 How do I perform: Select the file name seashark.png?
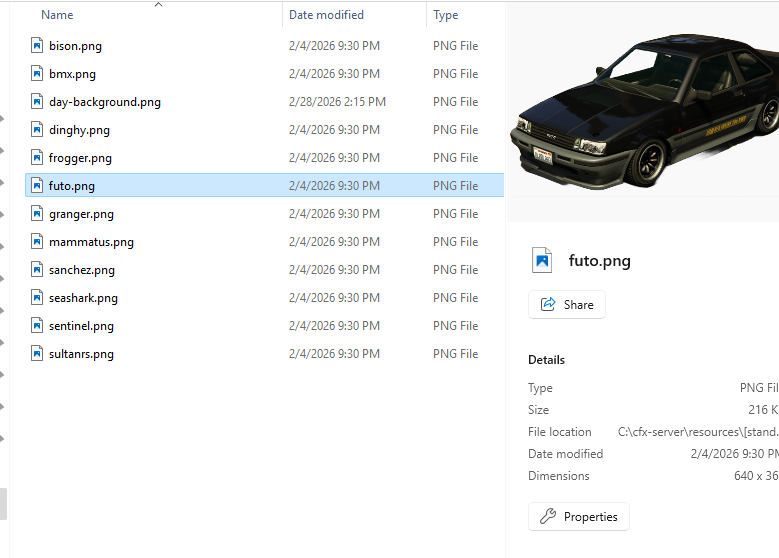coord(83,298)
